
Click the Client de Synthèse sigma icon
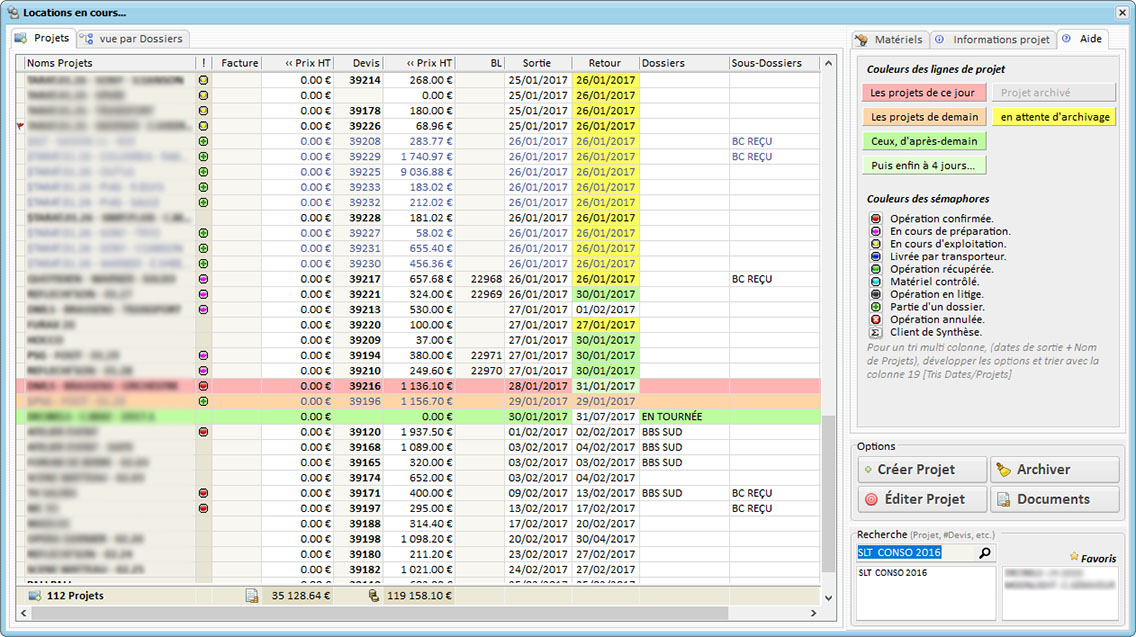click(875, 332)
